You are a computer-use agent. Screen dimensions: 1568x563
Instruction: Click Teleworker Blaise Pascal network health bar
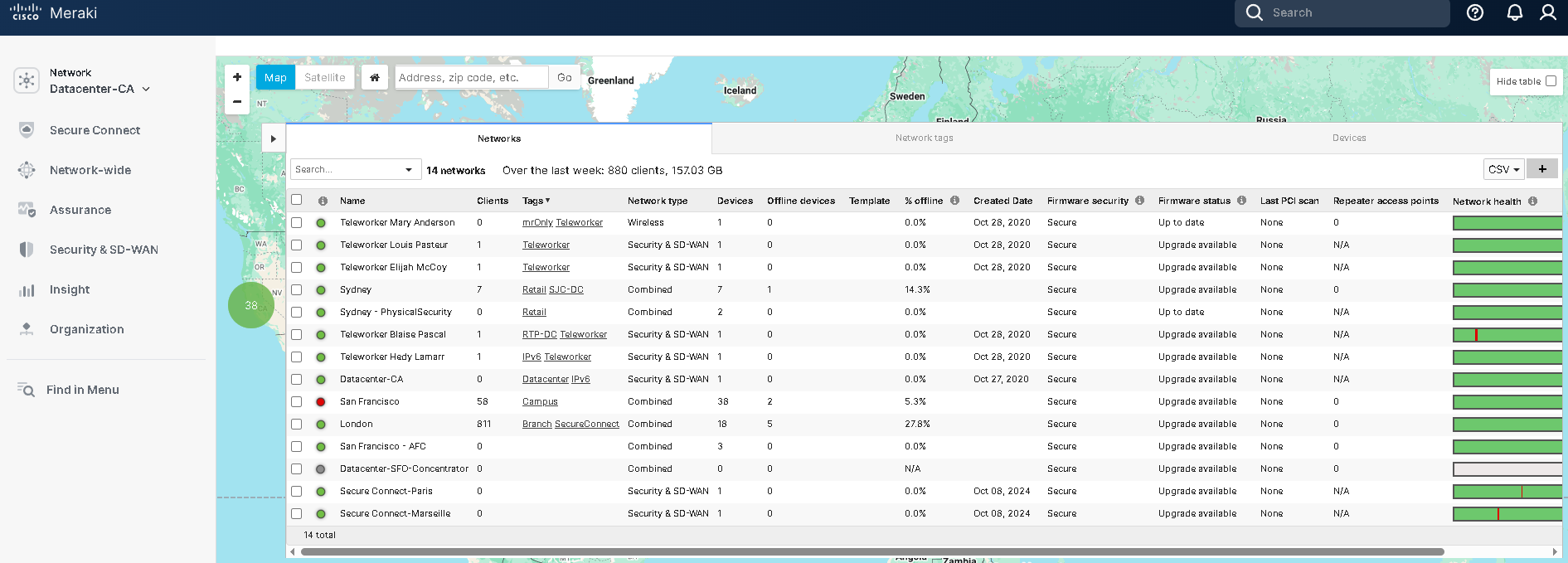1507,334
